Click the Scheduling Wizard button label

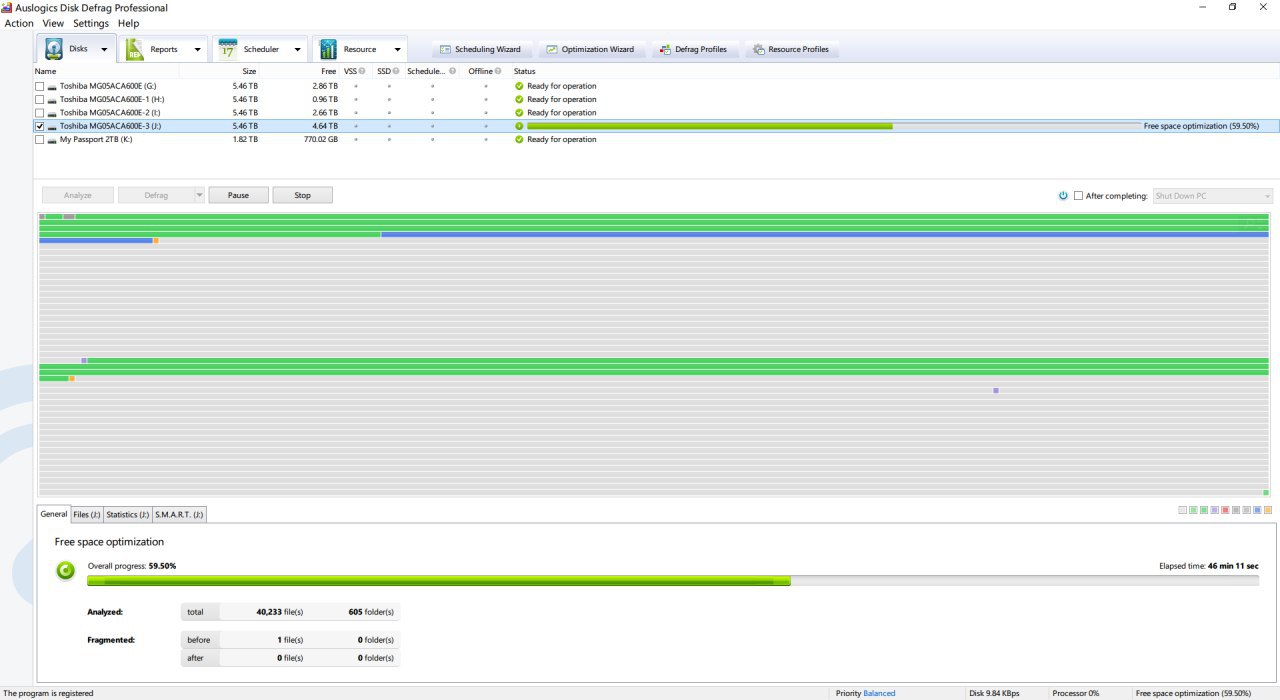click(x=487, y=49)
